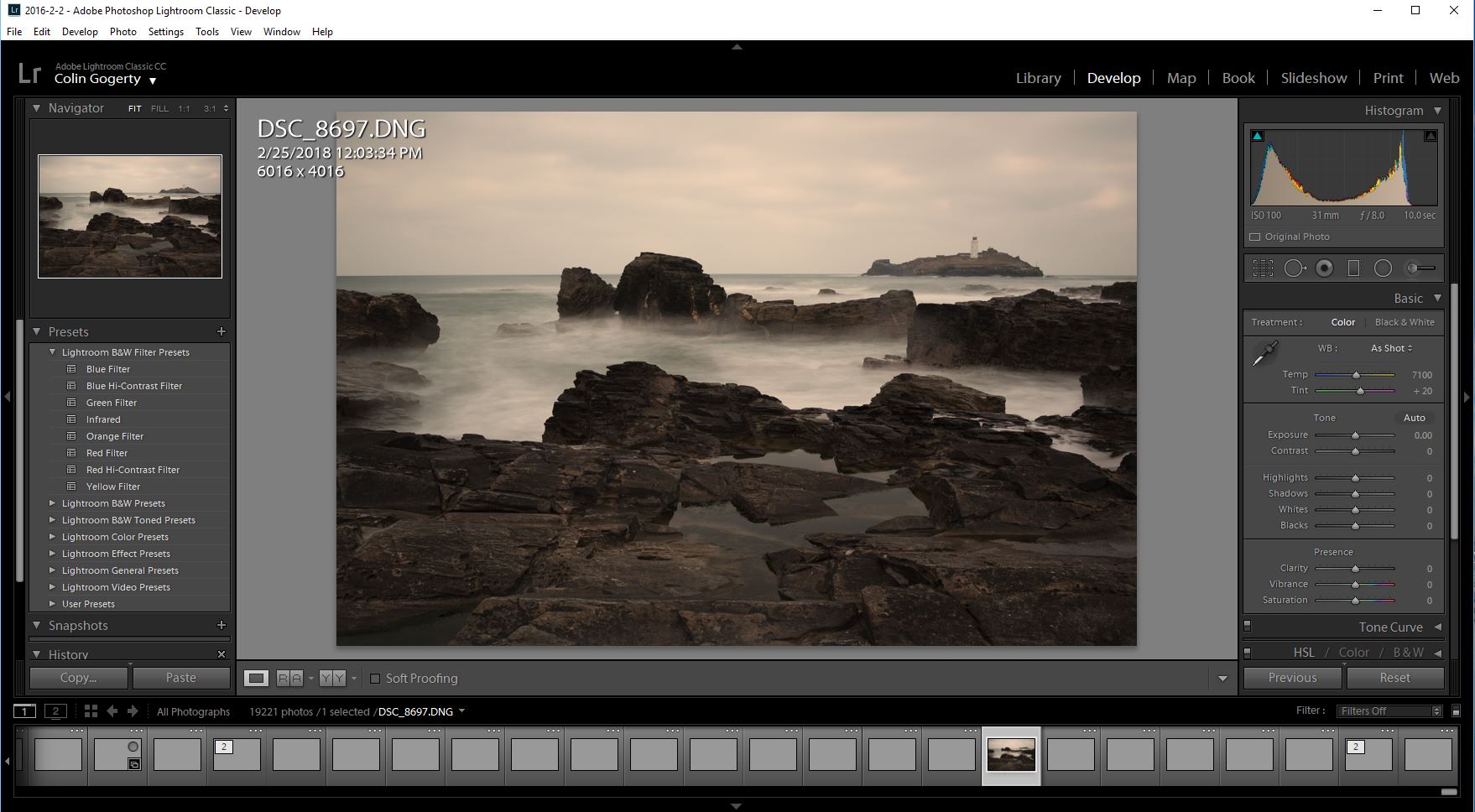Viewport: 1475px width, 812px height.
Task: Open the Settings menu
Action: pyautogui.click(x=165, y=31)
